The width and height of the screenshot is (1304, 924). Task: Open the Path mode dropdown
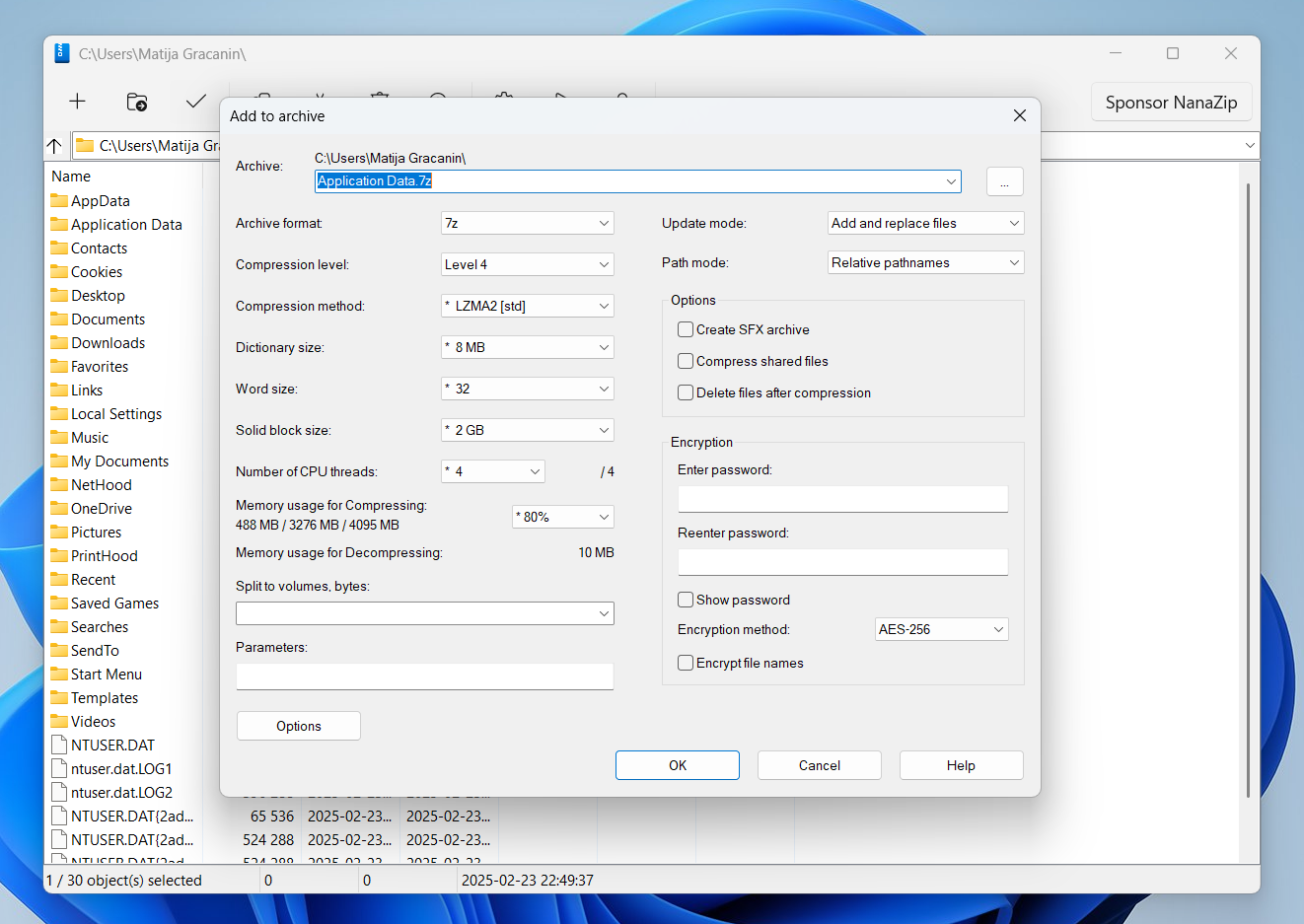925,262
